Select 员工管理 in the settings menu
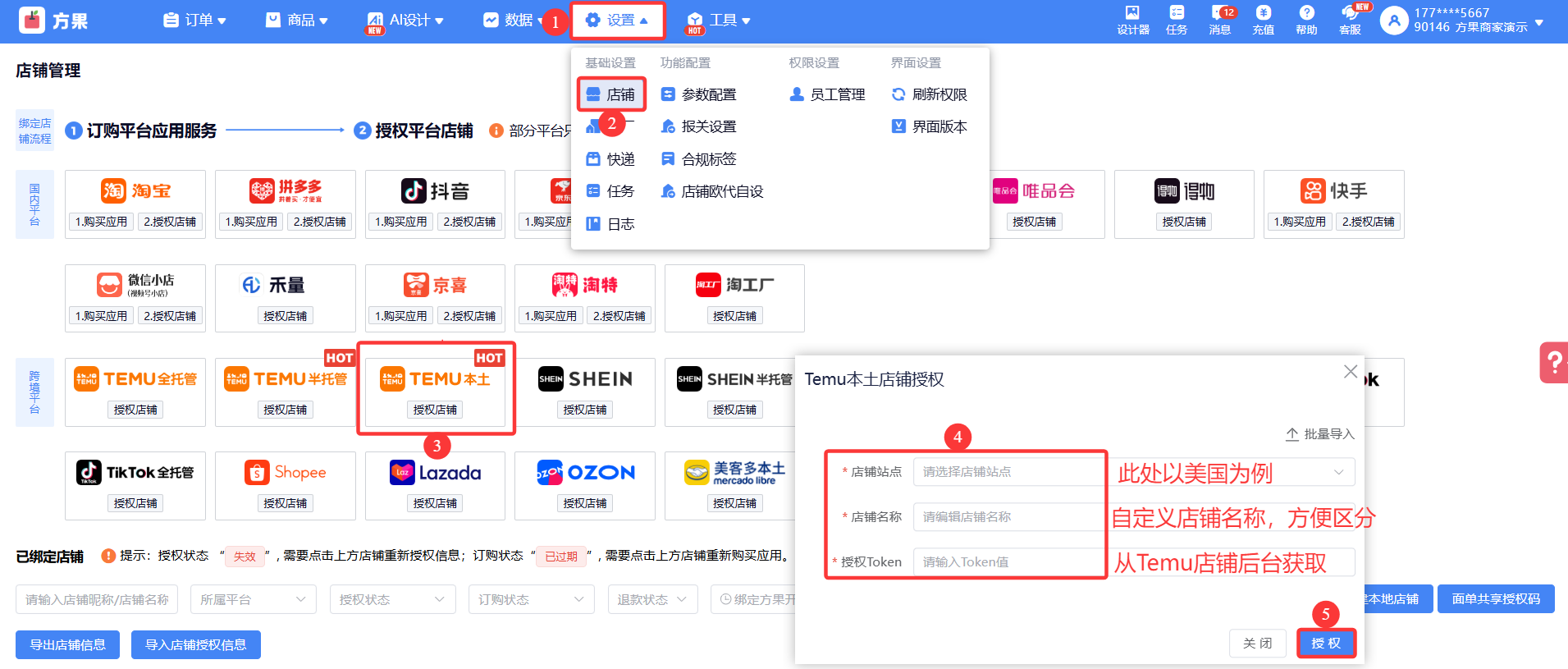1568x669 pixels. 827,94
